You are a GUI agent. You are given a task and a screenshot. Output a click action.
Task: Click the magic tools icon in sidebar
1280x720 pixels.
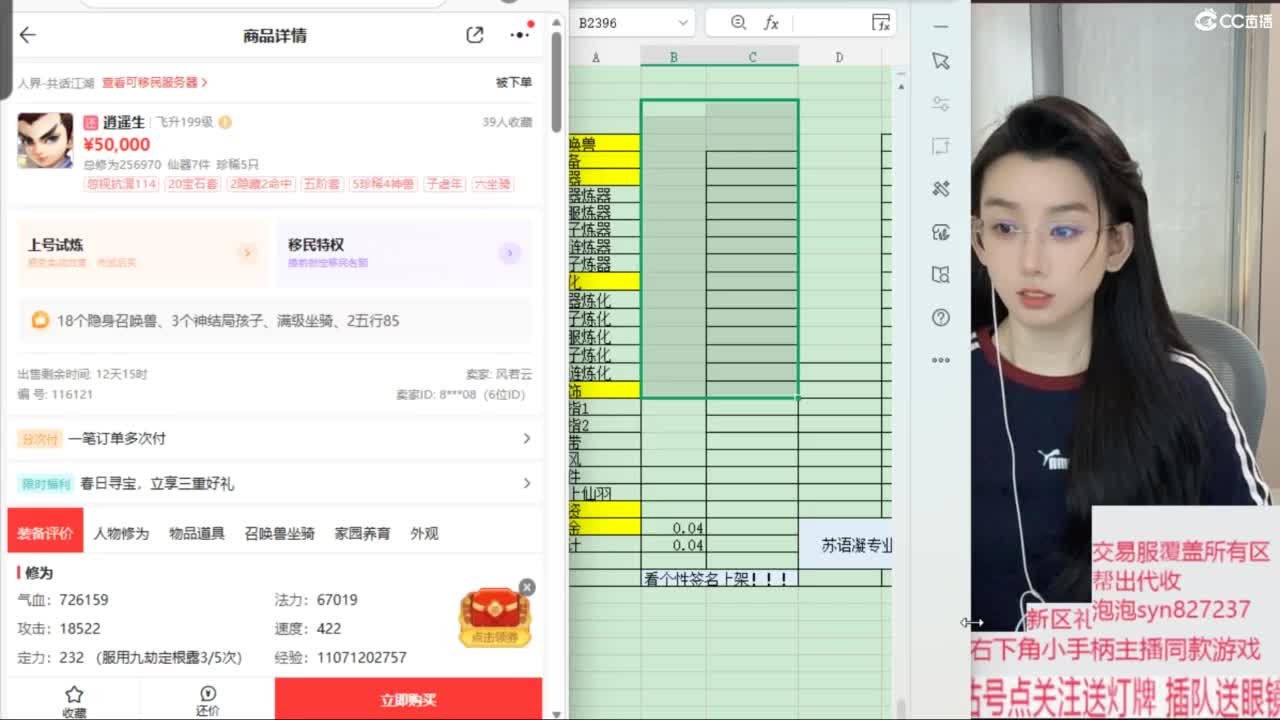(x=940, y=188)
